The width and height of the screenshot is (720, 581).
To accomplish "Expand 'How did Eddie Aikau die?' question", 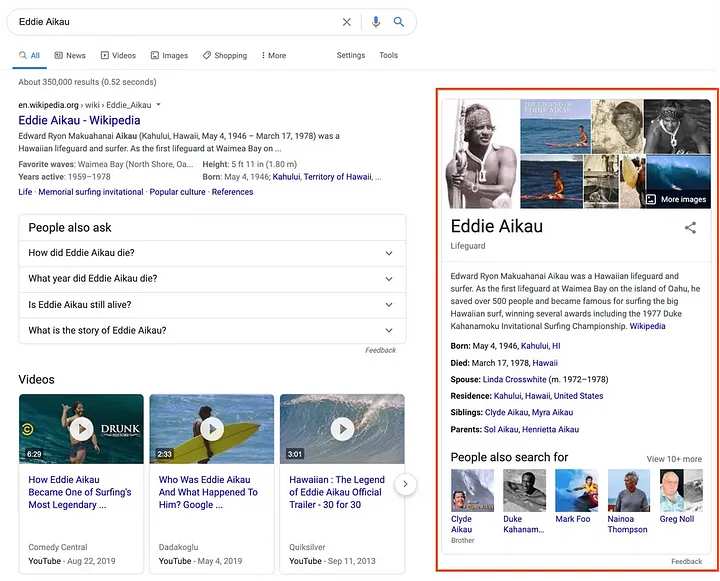I will (212, 253).
